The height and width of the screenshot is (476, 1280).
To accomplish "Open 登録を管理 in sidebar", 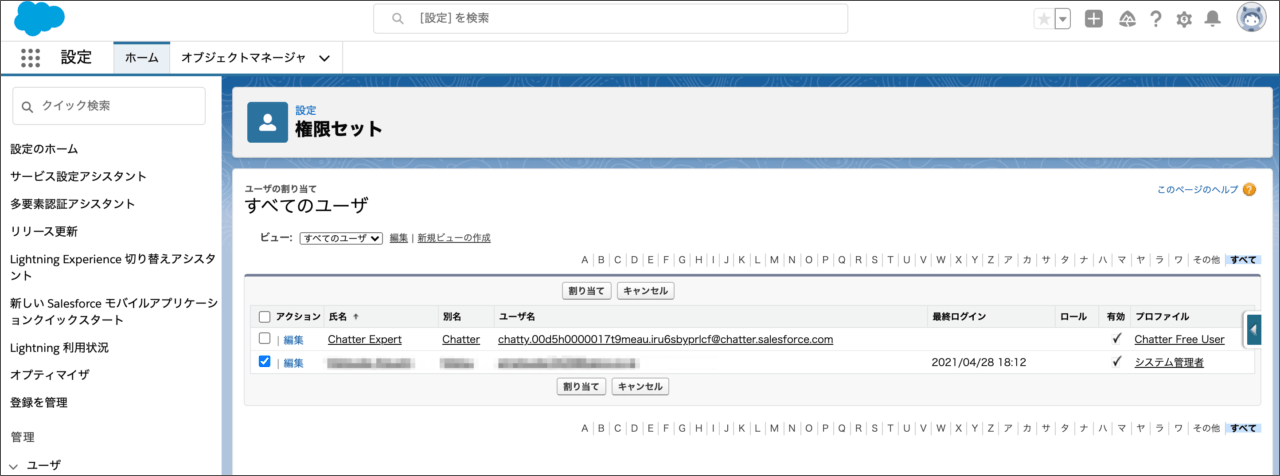I will pyautogui.click(x=40, y=402).
